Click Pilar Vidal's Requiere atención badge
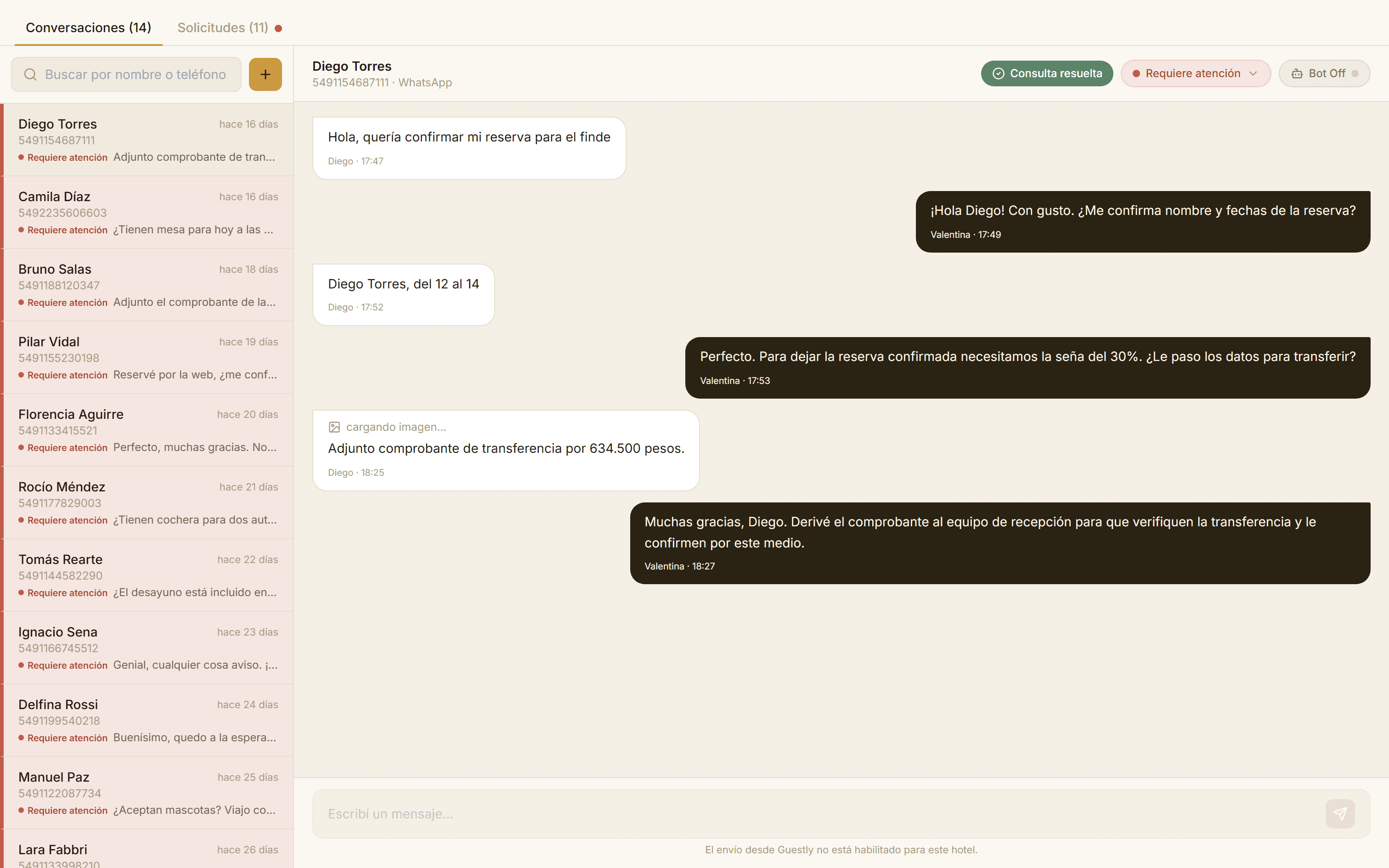 63,375
